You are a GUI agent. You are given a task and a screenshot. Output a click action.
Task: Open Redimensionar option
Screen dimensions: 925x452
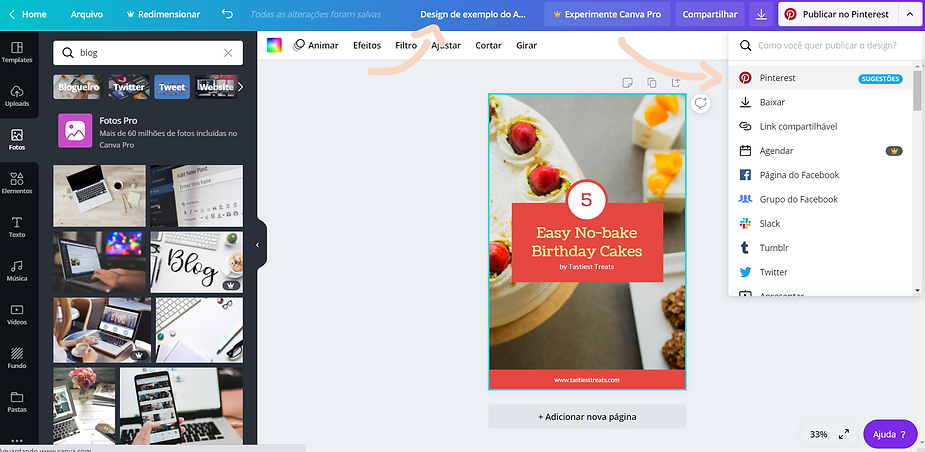[163, 14]
